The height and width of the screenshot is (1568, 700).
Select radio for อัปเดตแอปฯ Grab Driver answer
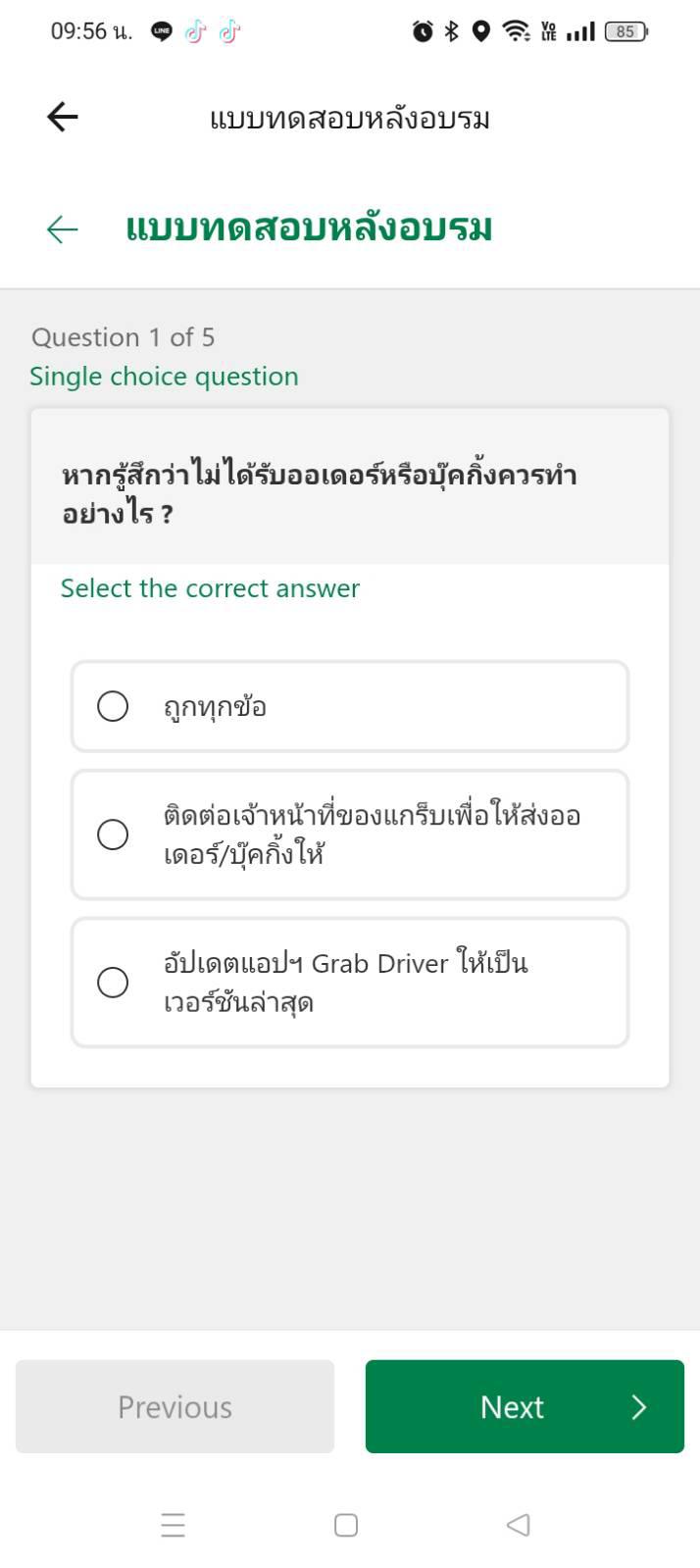tap(113, 983)
